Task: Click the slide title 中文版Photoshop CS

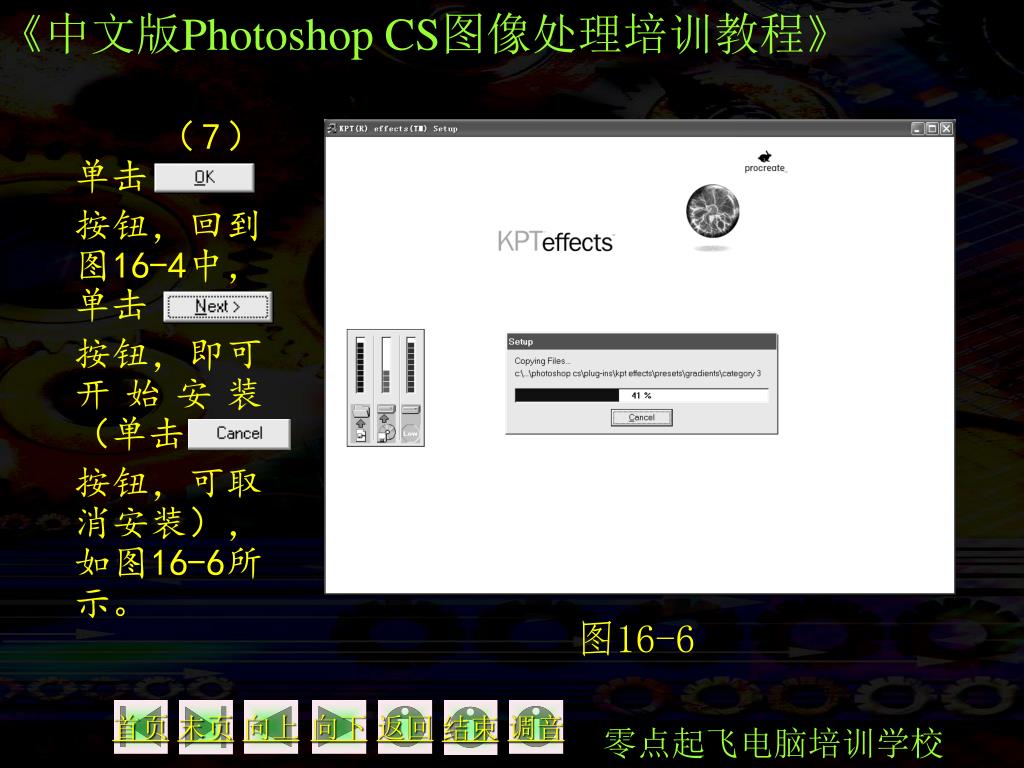Action: (x=424, y=34)
